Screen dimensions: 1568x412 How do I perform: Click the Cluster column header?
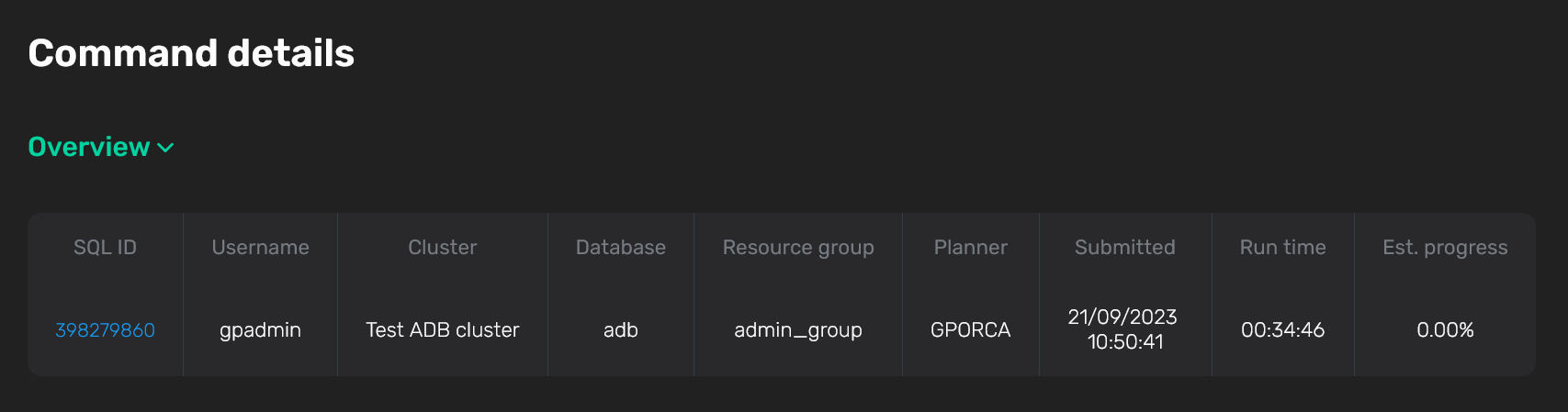[x=442, y=248]
